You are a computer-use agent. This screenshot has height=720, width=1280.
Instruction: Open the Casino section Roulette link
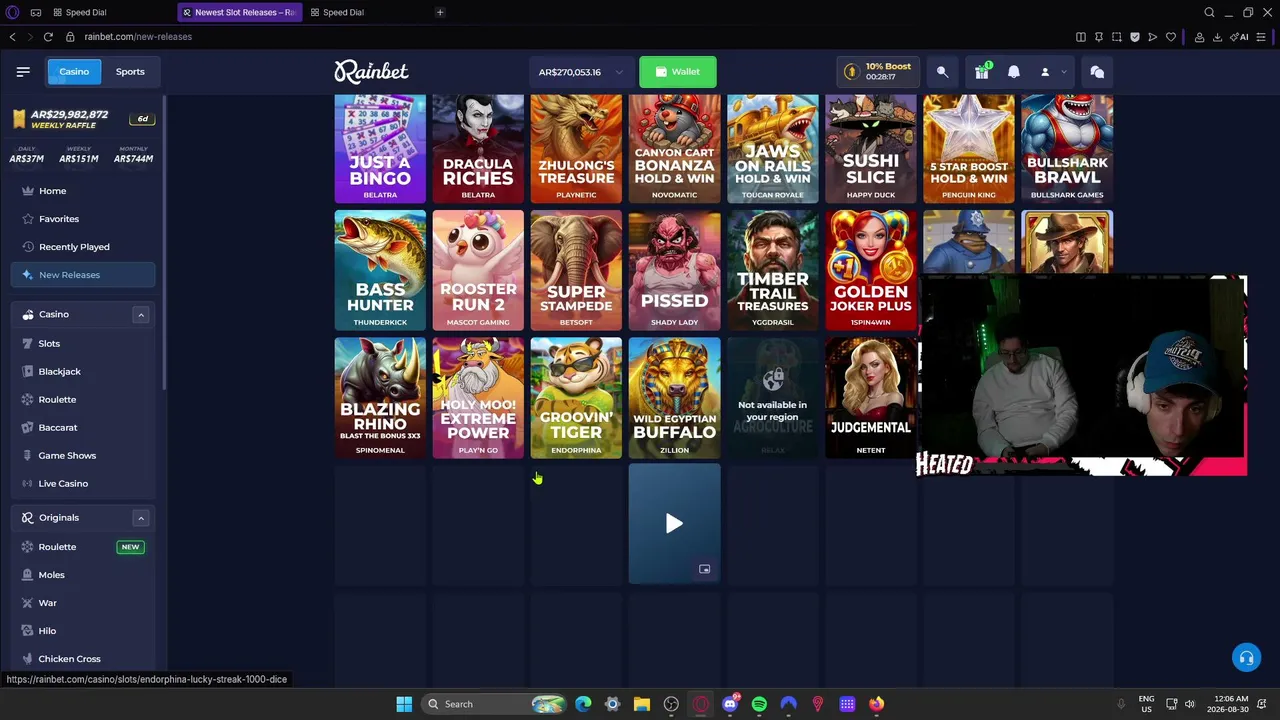point(83,400)
